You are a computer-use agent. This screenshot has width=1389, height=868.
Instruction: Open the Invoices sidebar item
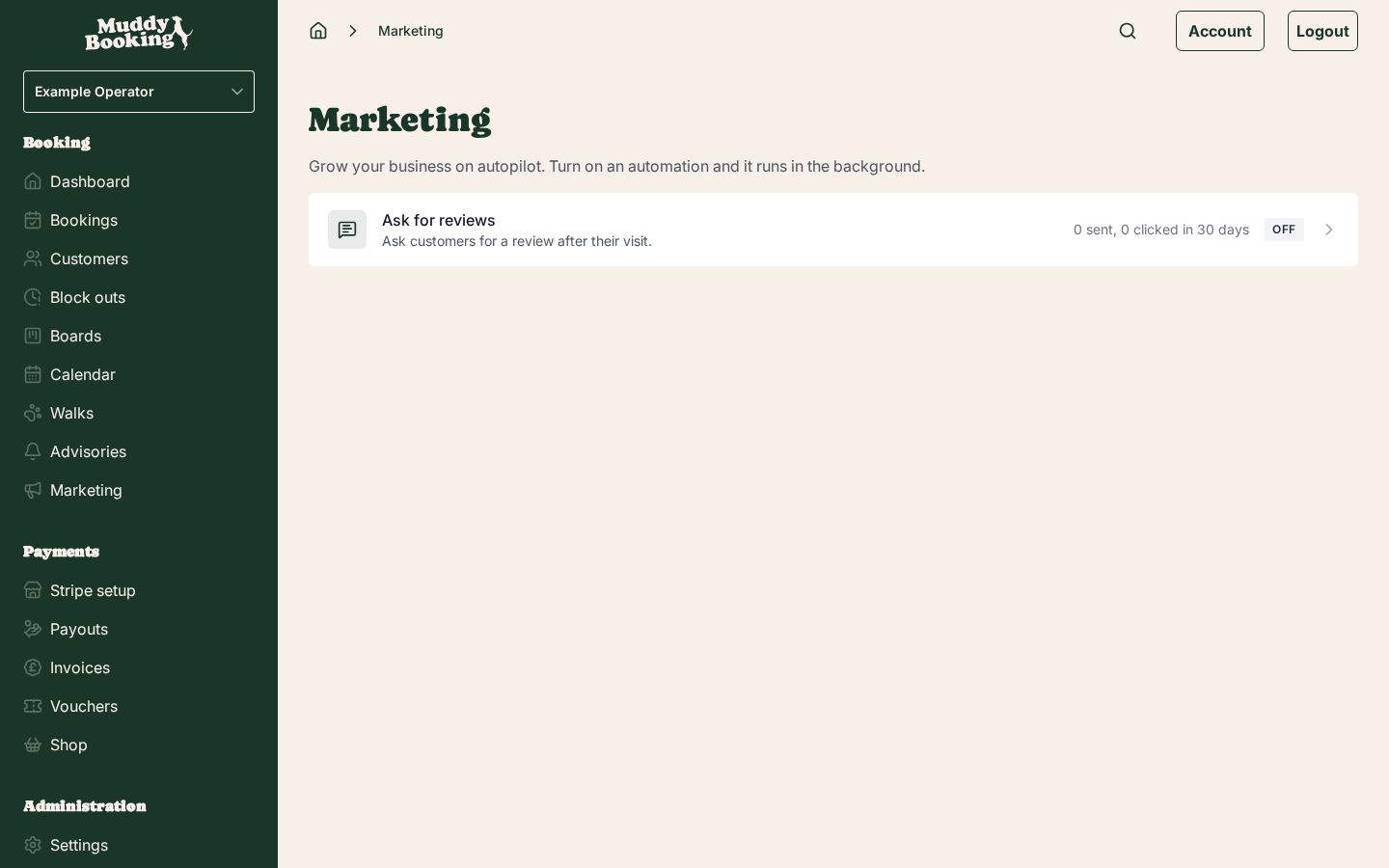pyautogui.click(x=139, y=667)
